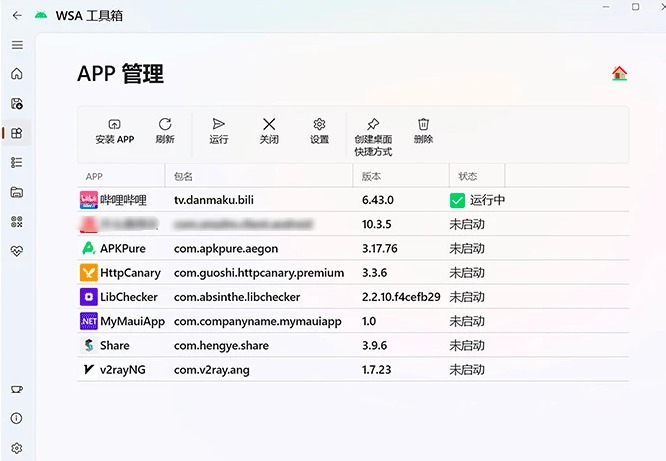This screenshot has width=666, height=461.
Task: Click the 安装 APP install button
Action: click(x=114, y=131)
